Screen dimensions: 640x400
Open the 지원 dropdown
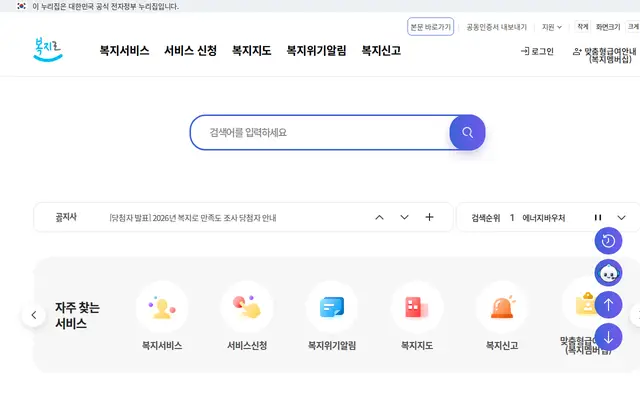click(551, 27)
